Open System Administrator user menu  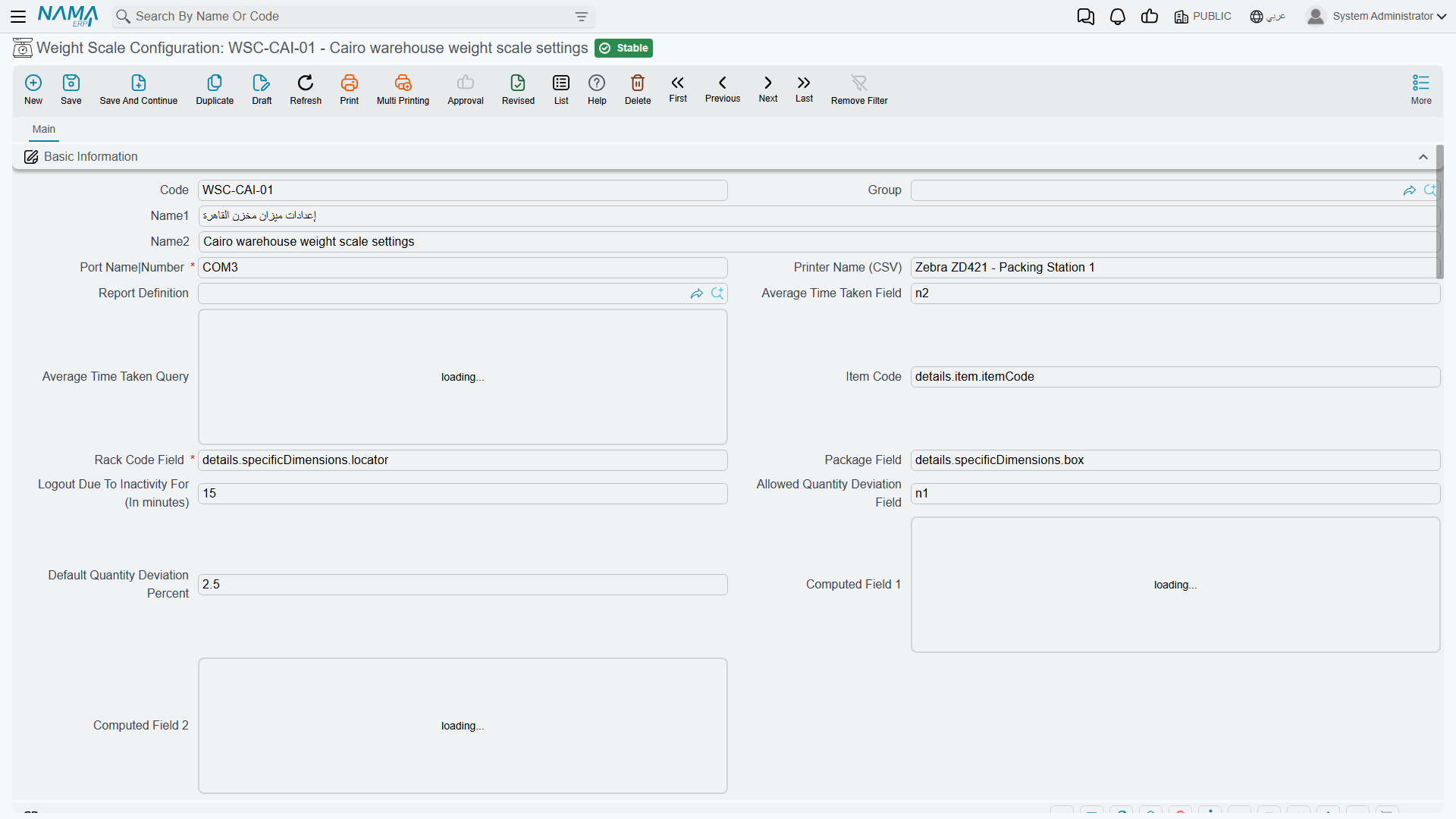pos(1376,17)
